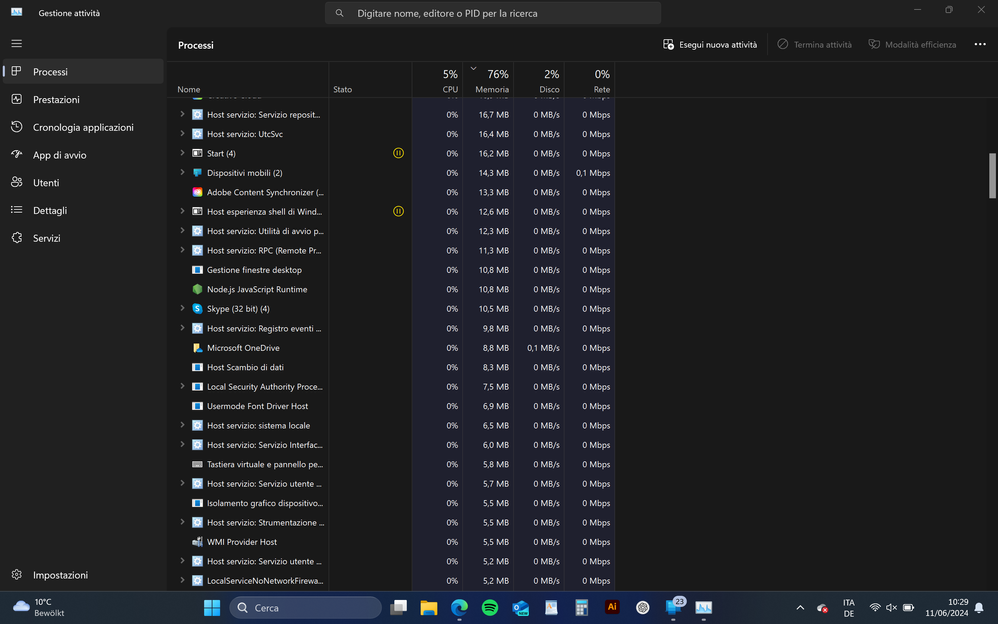Screen dimensions: 998x624
Task: Select the Usermode Font Driver Host row
Action: 391,406
